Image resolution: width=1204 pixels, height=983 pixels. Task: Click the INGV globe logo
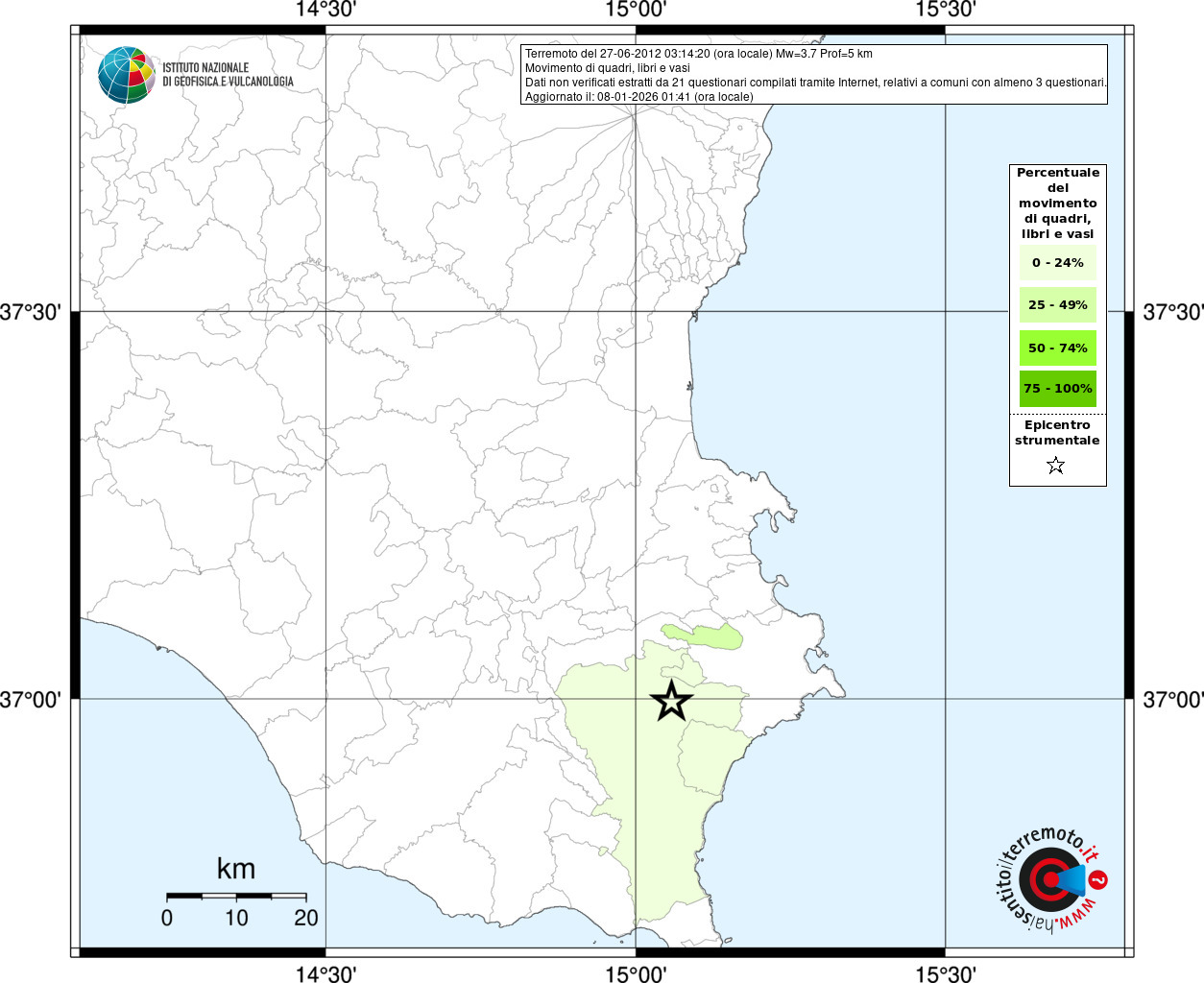click(x=127, y=75)
